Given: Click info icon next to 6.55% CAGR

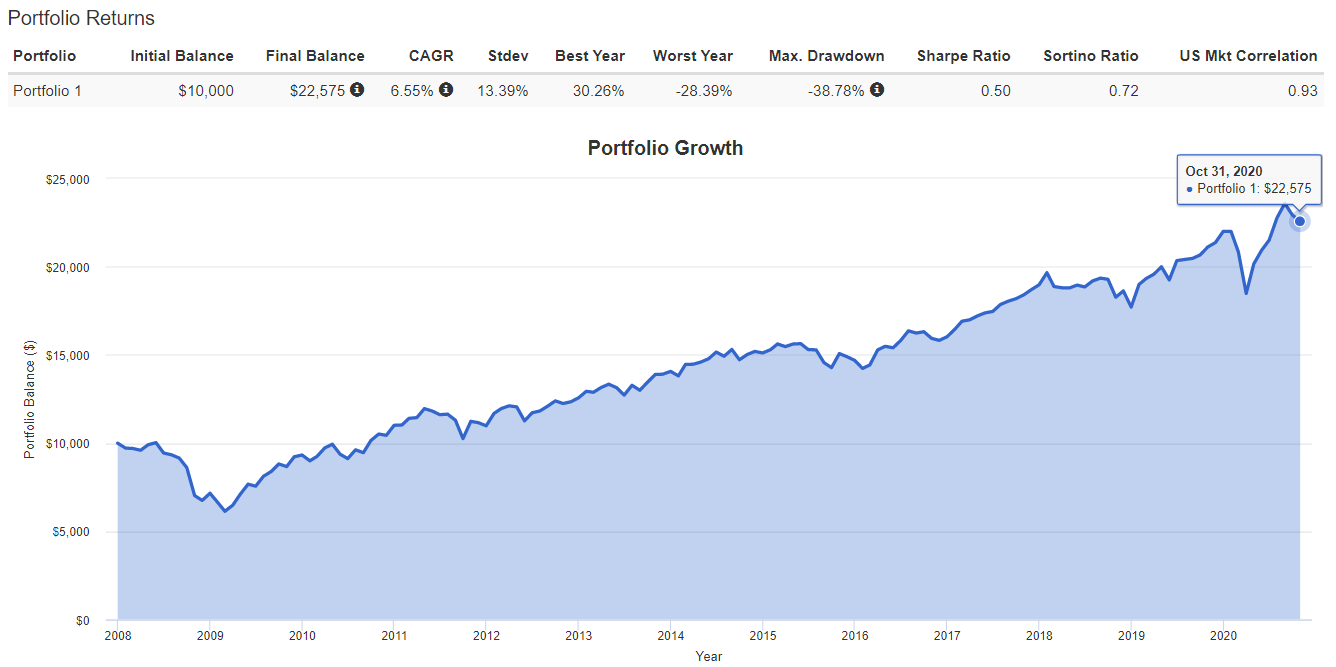Looking at the screenshot, I should (446, 90).
